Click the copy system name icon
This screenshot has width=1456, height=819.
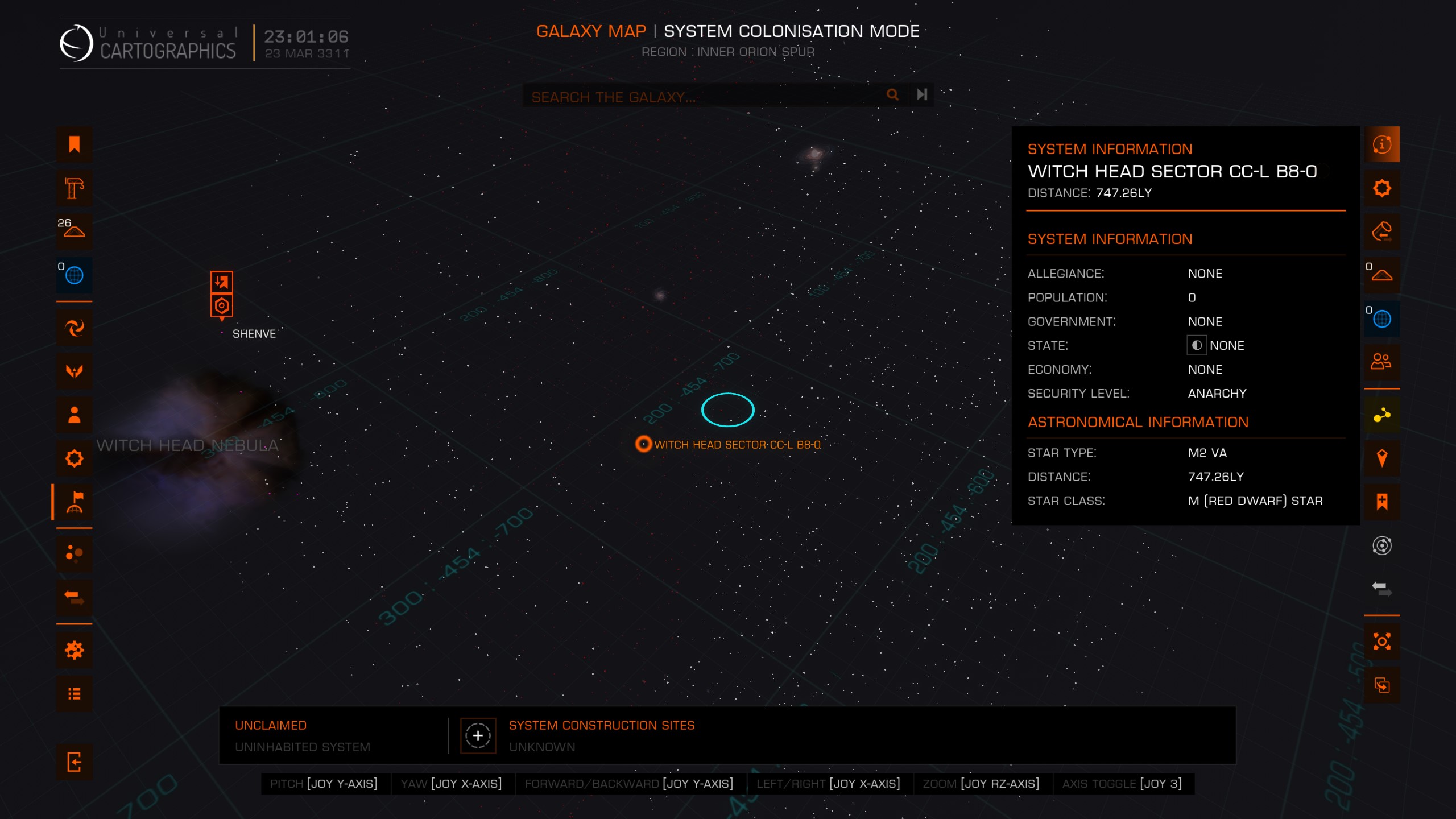1382,685
